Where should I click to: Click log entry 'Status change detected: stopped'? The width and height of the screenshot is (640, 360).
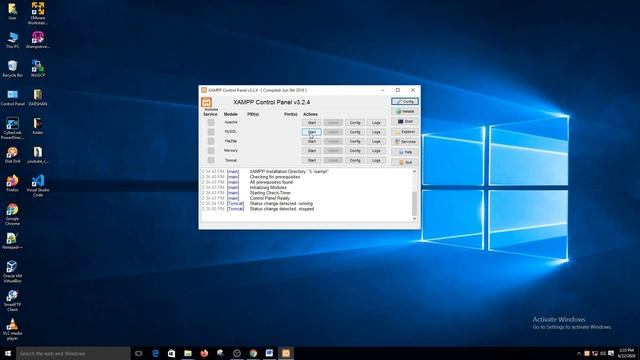(x=282, y=209)
